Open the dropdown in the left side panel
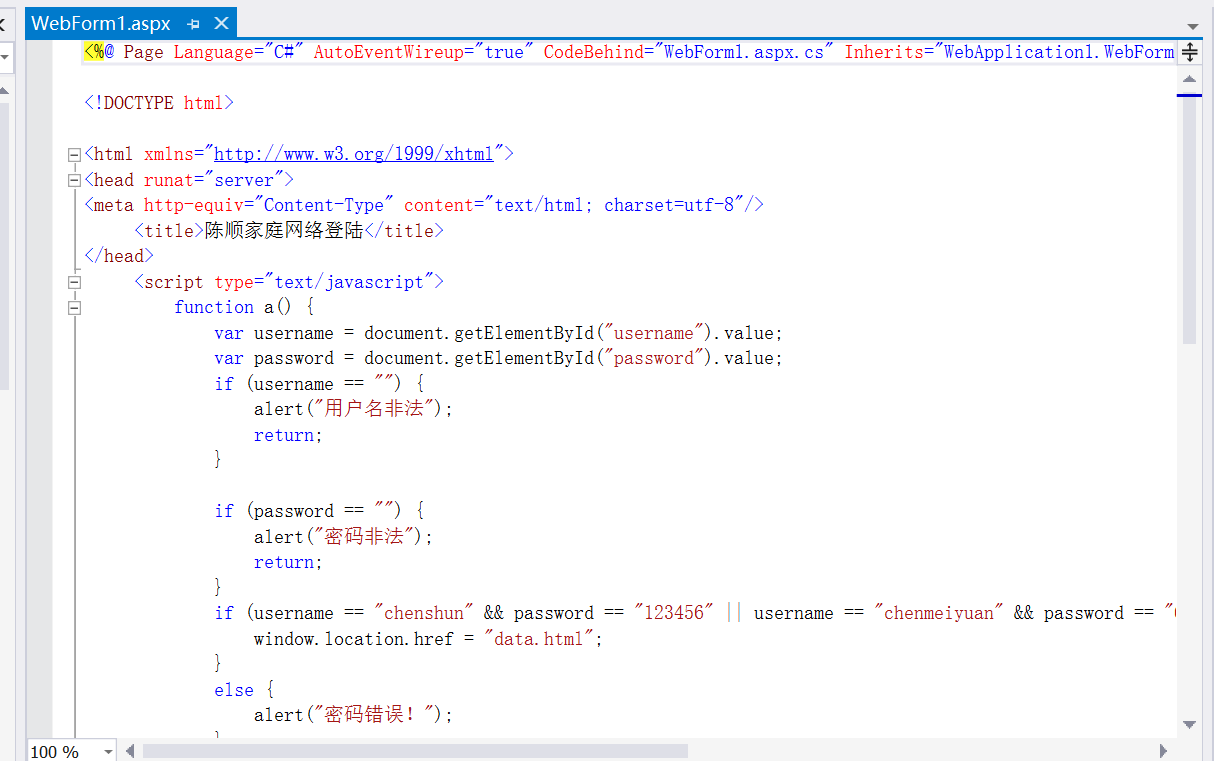 5,57
